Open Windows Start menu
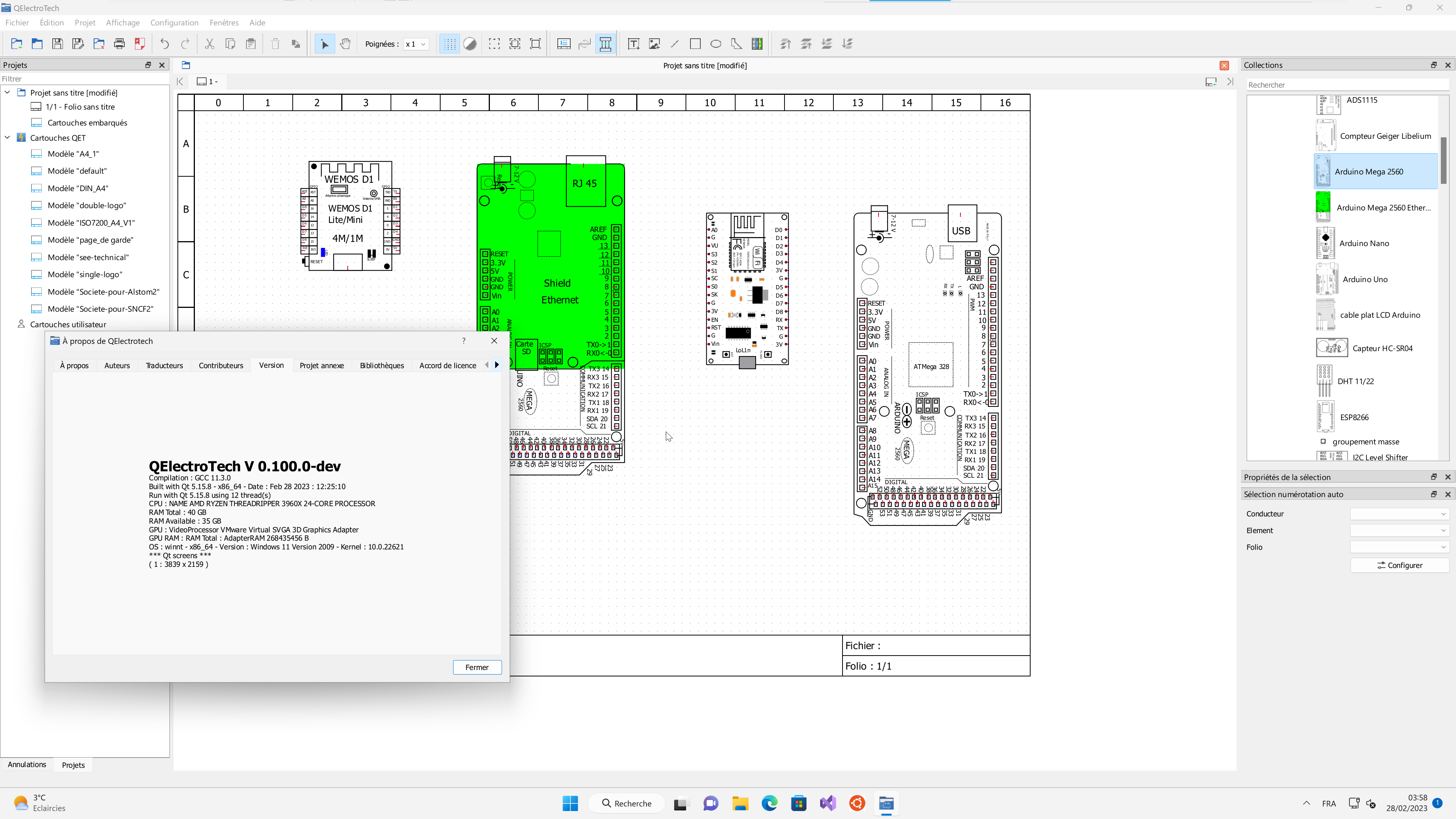Screen dimensions: 1456x819 [x=570, y=803]
